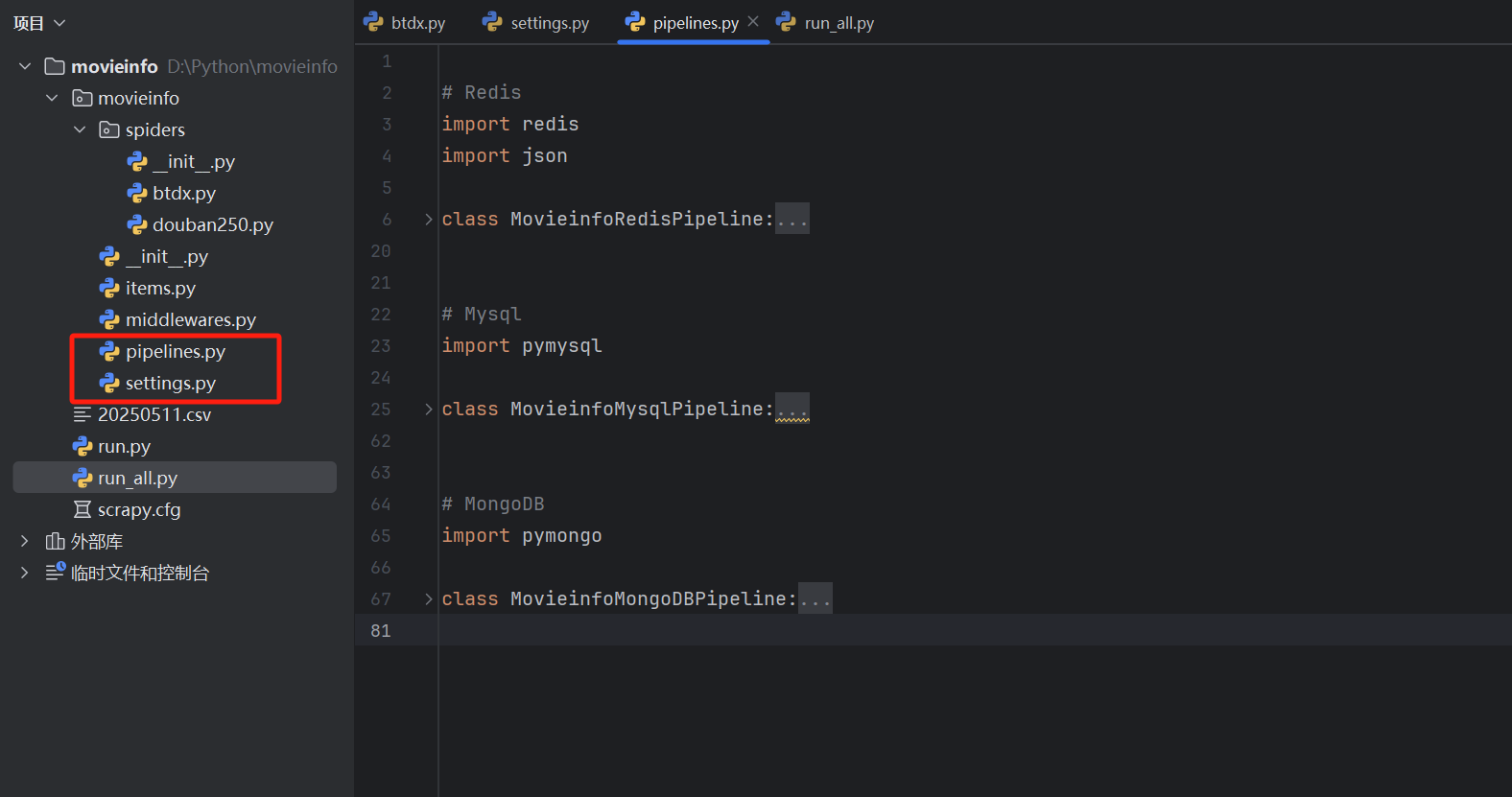Collapse the root movieinfo project node
Image resolution: width=1512 pixels, height=797 pixels.
click(25, 66)
